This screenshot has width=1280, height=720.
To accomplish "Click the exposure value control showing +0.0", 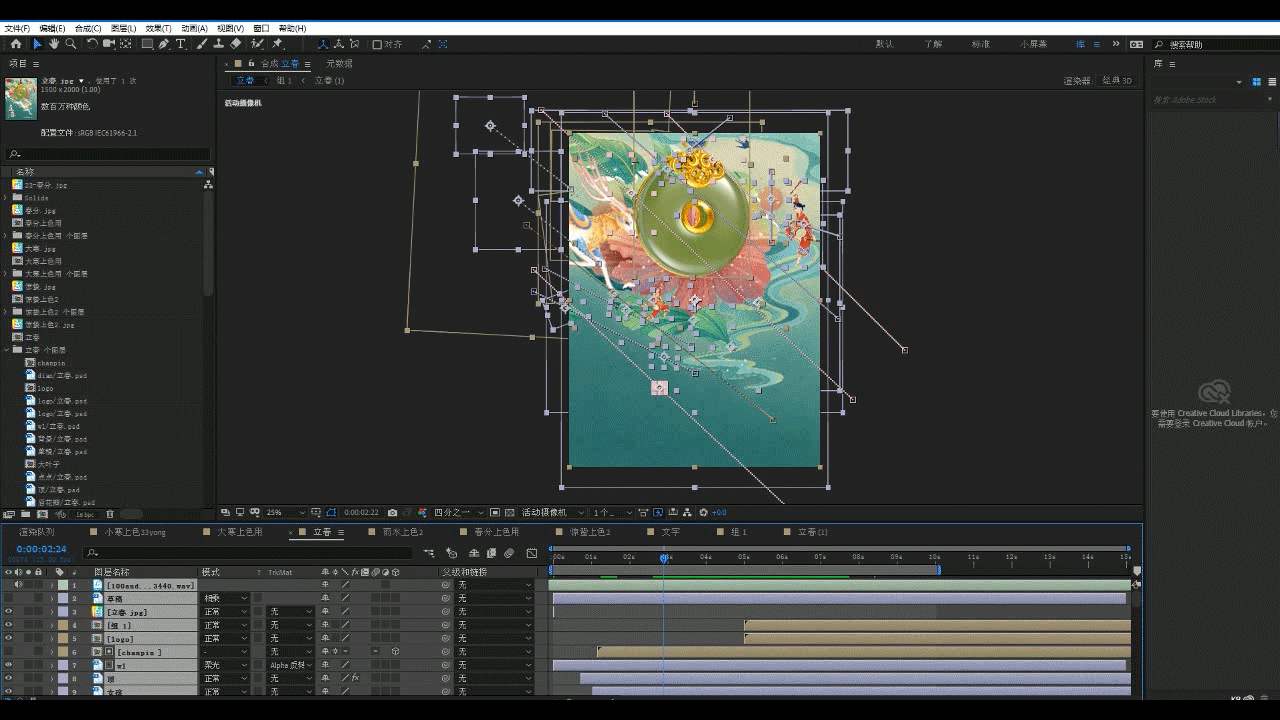I will click(719, 512).
